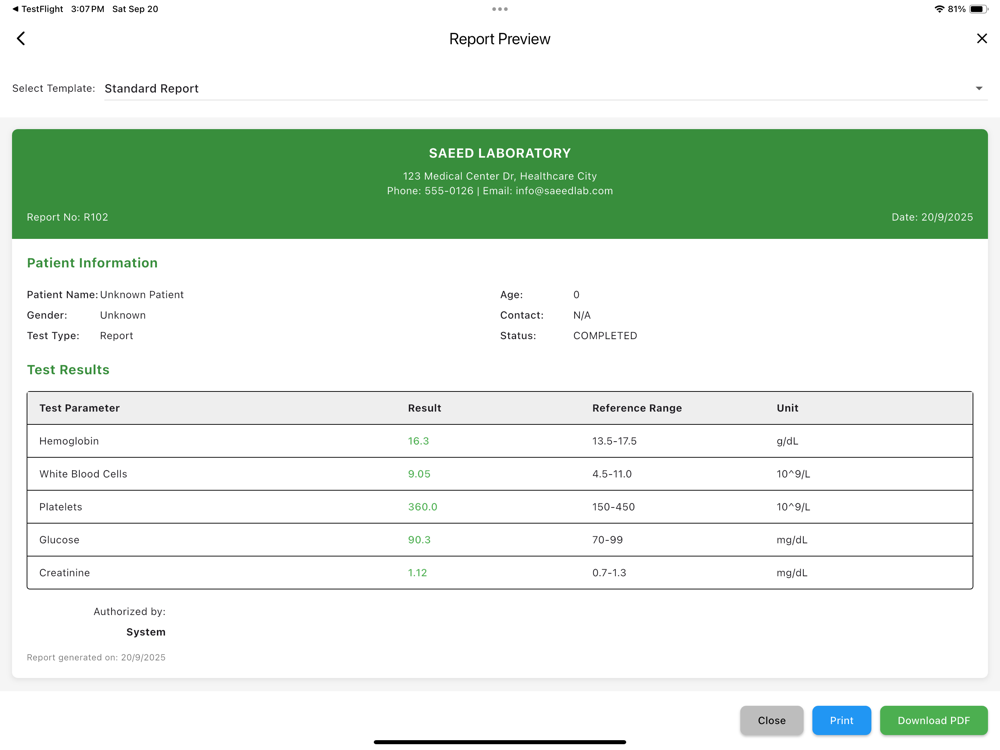This screenshot has height=750, width=1000.
Task: Tap the Wi-Fi status icon
Action: pyautogui.click(x=939, y=9)
